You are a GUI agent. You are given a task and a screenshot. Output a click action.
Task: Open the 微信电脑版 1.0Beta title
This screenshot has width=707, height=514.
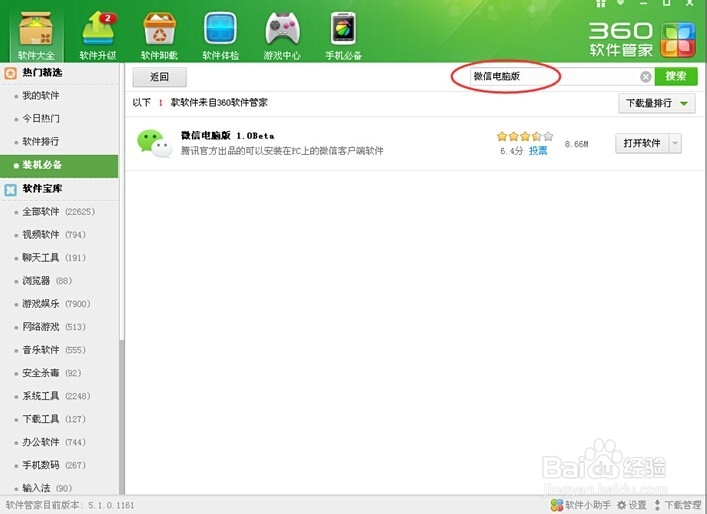click(x=228, y=135)
